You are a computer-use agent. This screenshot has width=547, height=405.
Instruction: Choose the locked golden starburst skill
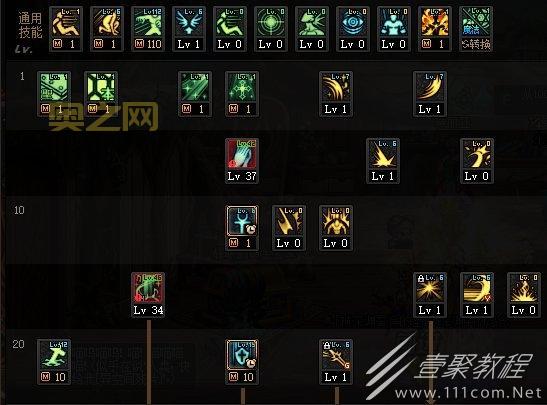click(430, 295)
